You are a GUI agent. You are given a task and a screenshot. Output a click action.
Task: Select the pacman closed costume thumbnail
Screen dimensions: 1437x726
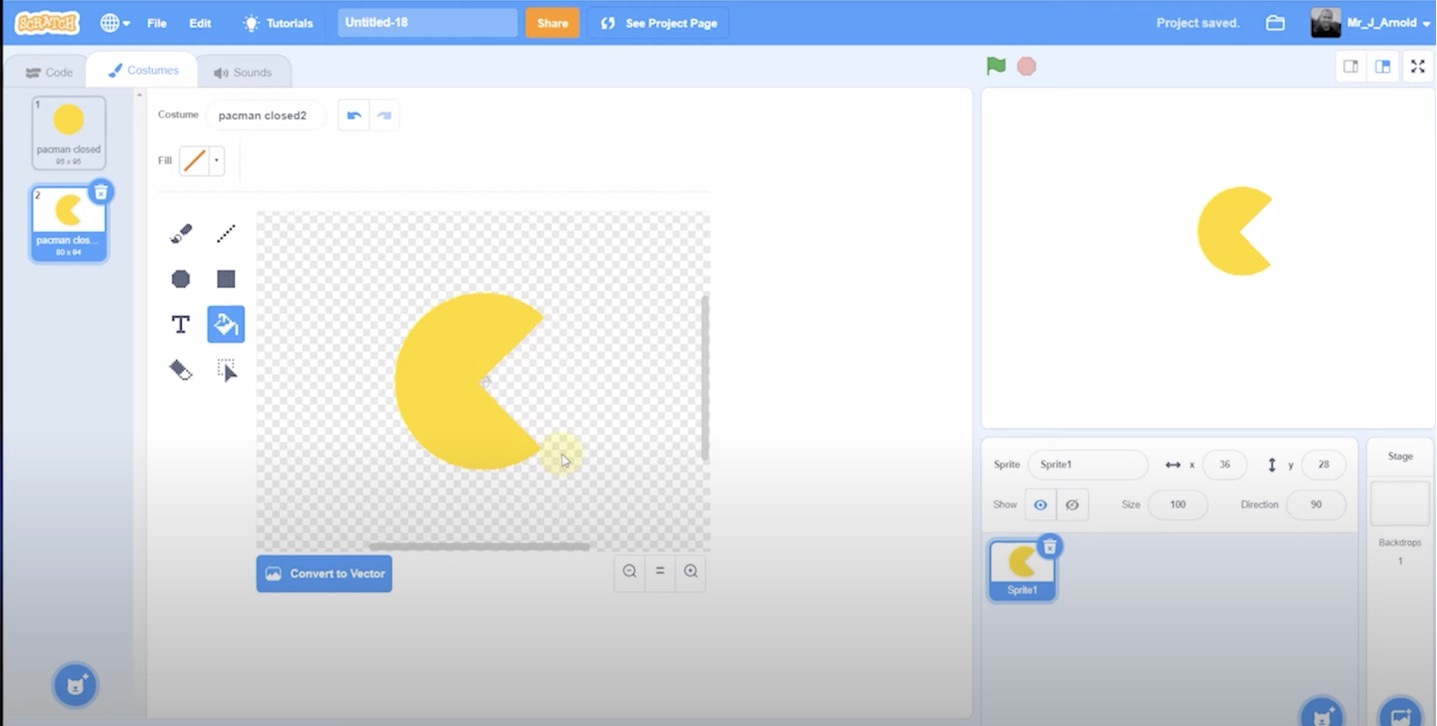click(x=69, y=133)
